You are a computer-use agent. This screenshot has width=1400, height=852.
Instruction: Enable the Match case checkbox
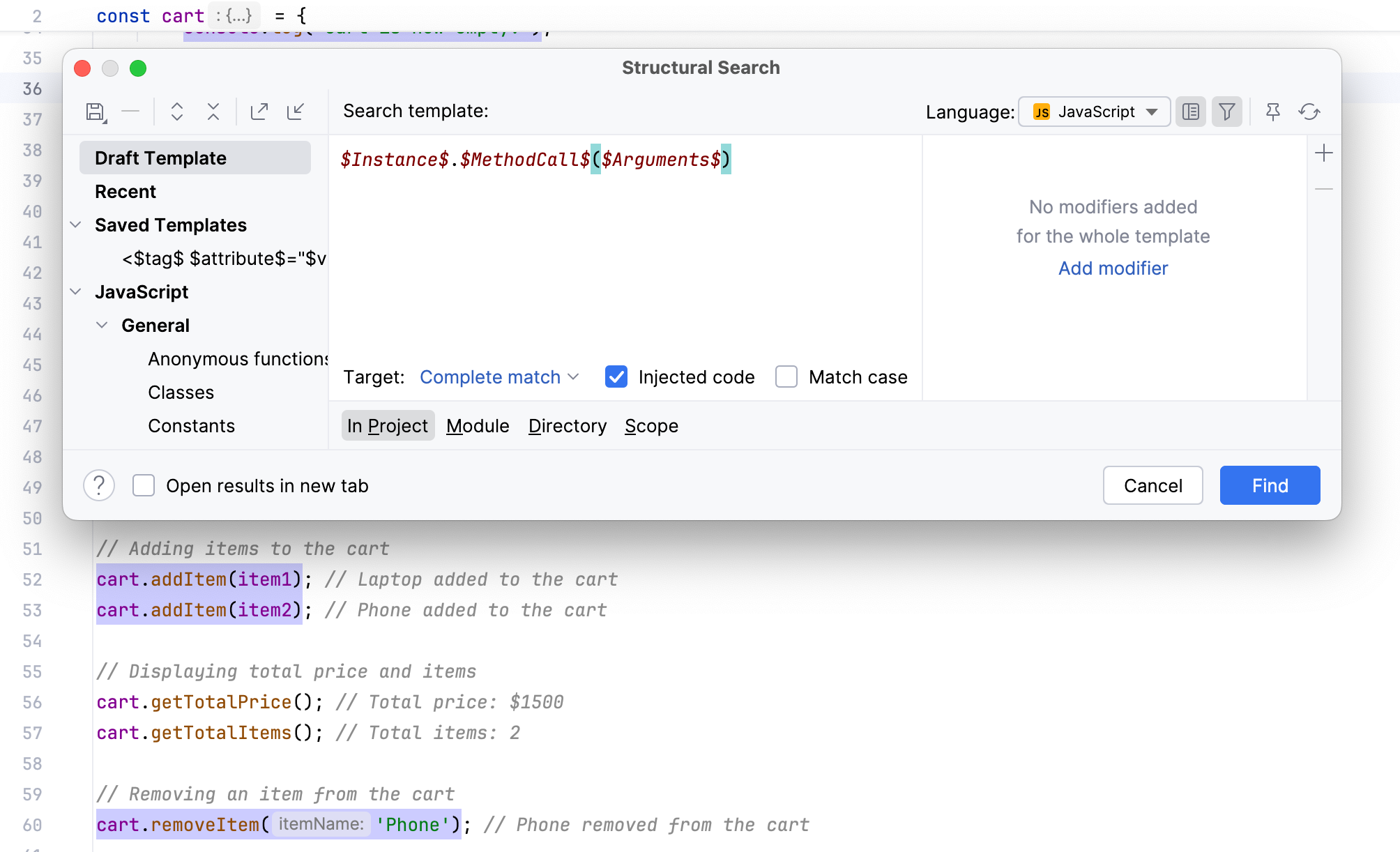click(x=786, y=377)
